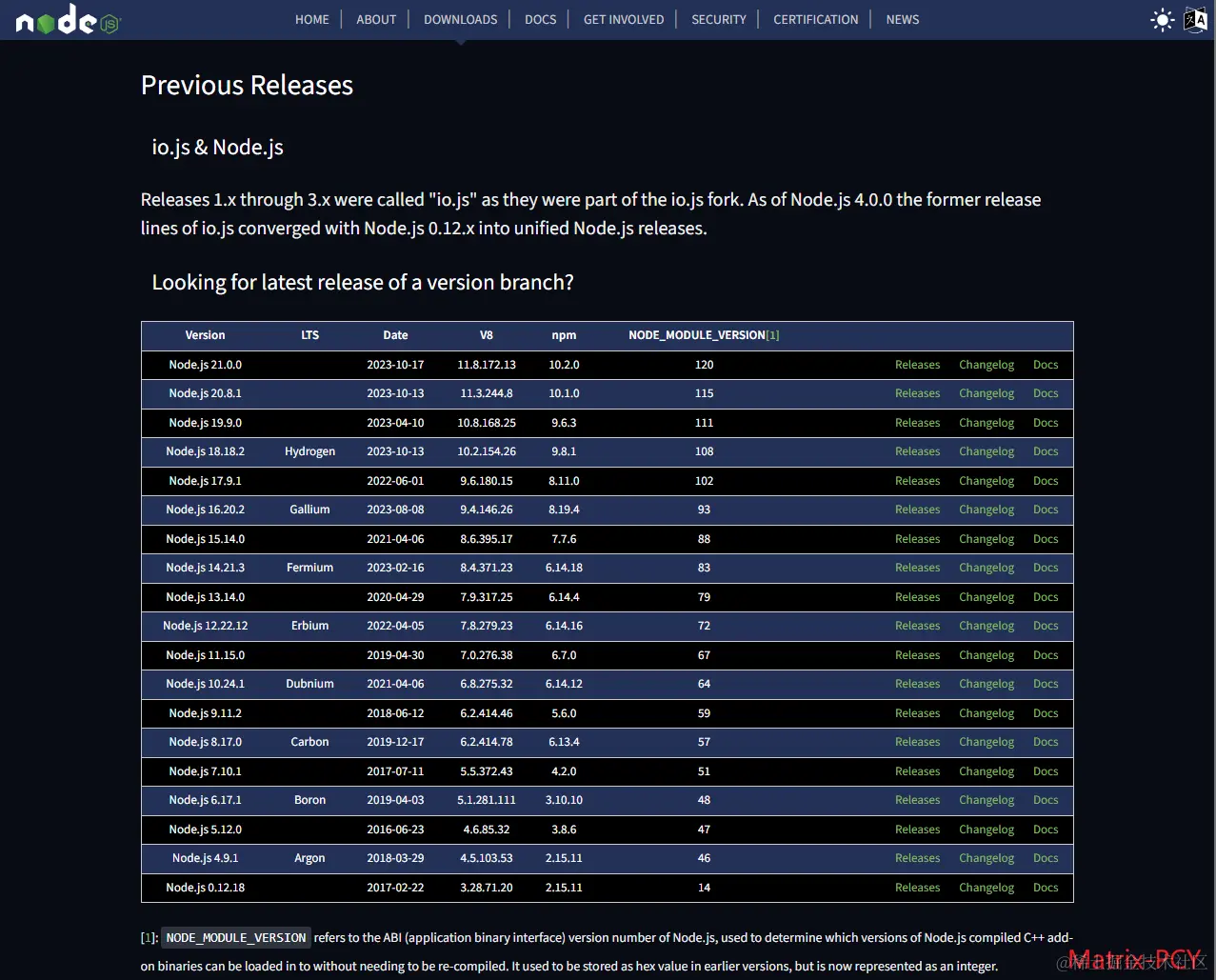Open the CERTIFICATION menu item

coord(816,19)
